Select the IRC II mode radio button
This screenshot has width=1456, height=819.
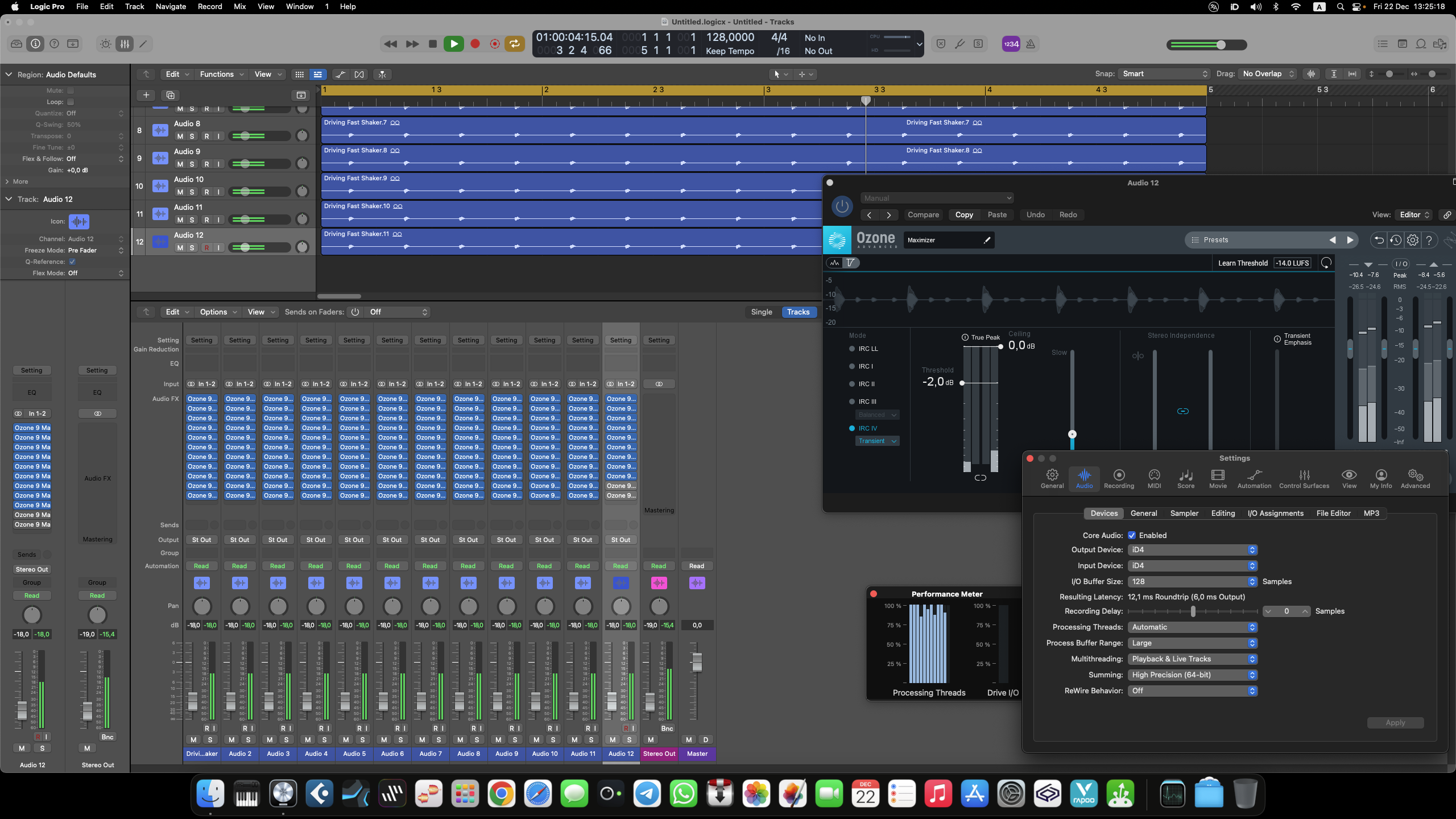(x=852, y=384)
